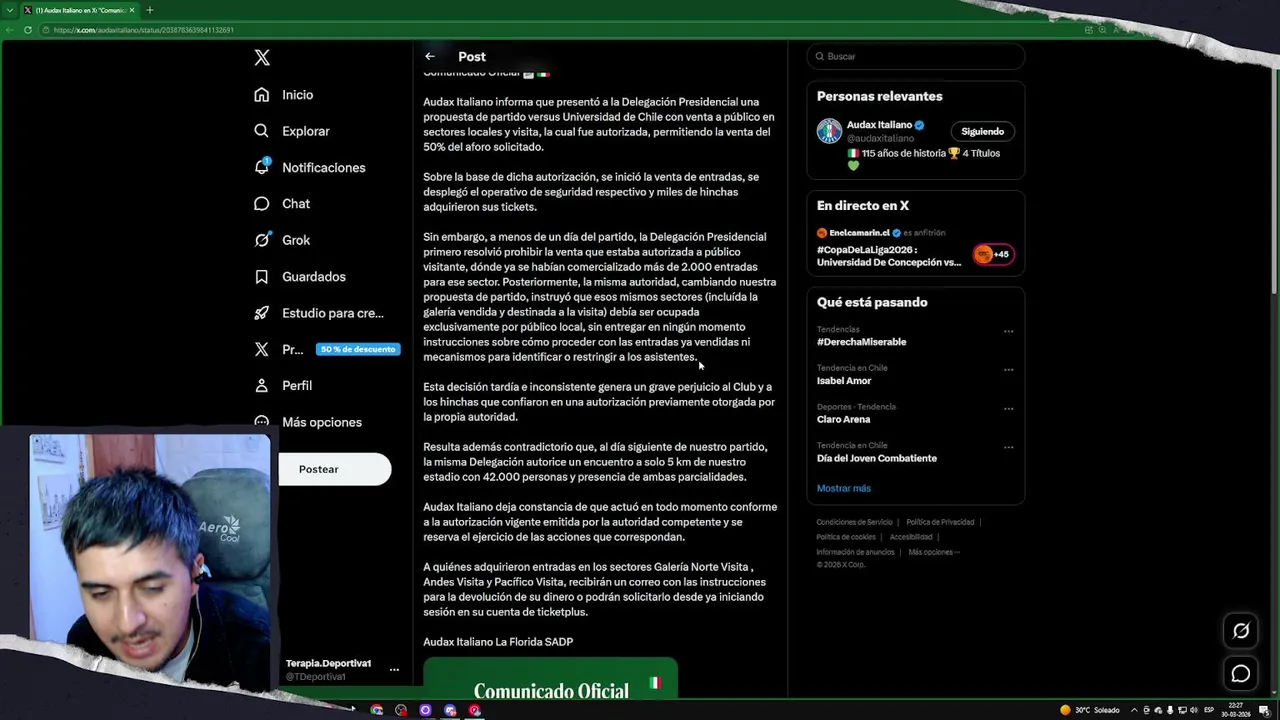
Task: Click the purple circle taskbar icon
Action: pyautogui.click(x=426, y=710)
